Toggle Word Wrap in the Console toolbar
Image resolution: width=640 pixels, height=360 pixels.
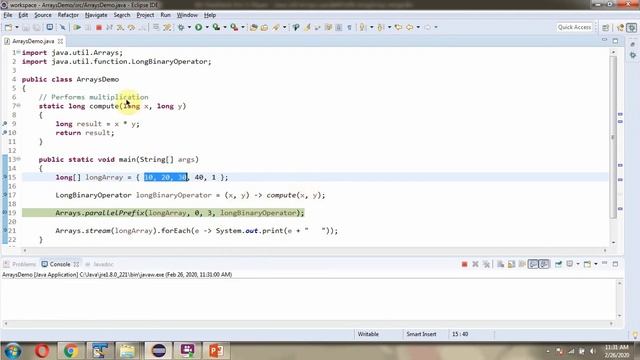[x=522, y=264]
